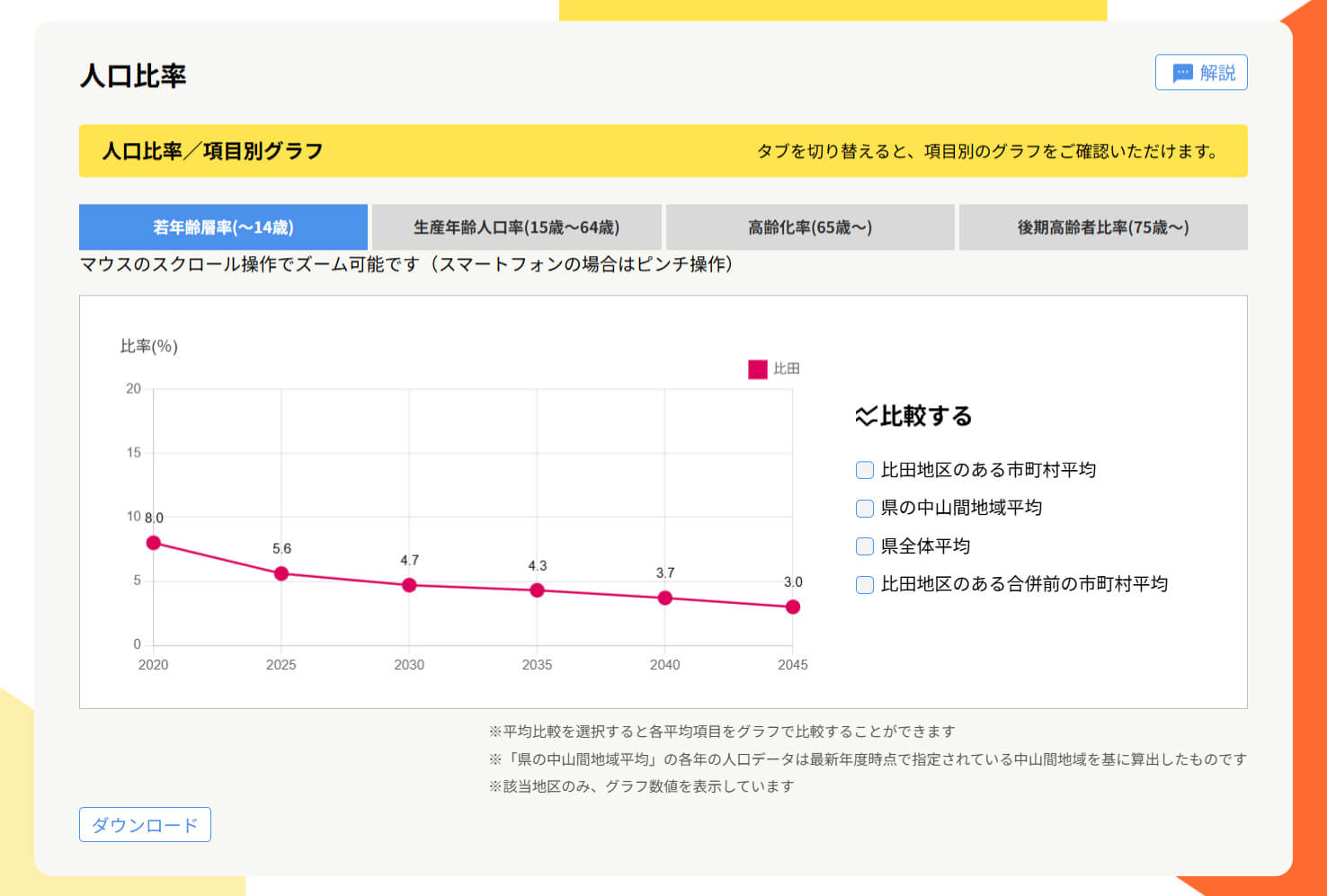Open the 高齢化率(65歳〜) tab
The width and height of the screenshot is (1327, 896).
[810, 227]
